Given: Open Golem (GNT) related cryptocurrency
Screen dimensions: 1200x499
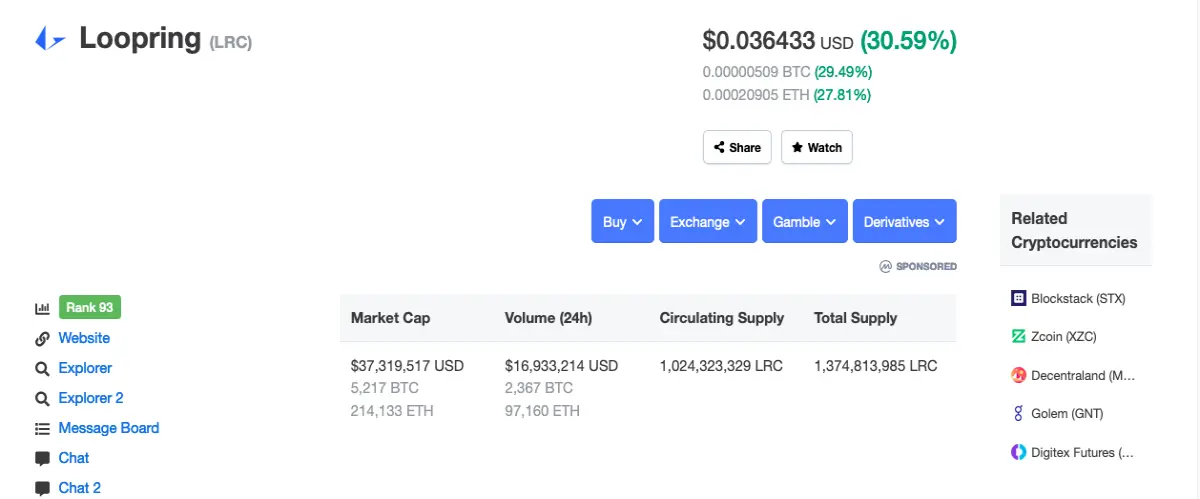Looking at the screenshot, I should click(x=1067, y=413).
